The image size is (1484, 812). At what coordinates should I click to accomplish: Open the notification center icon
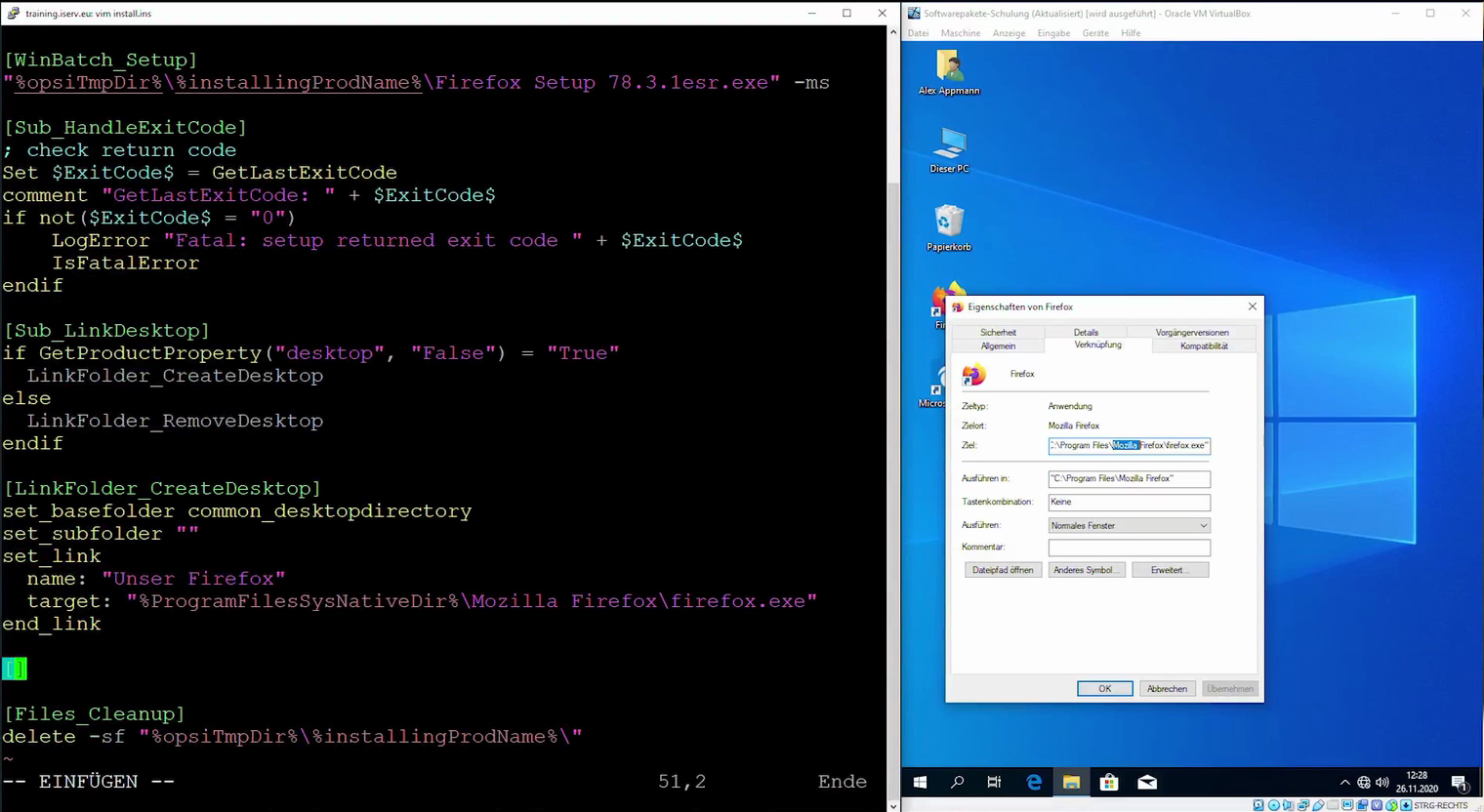(1459, 782)
